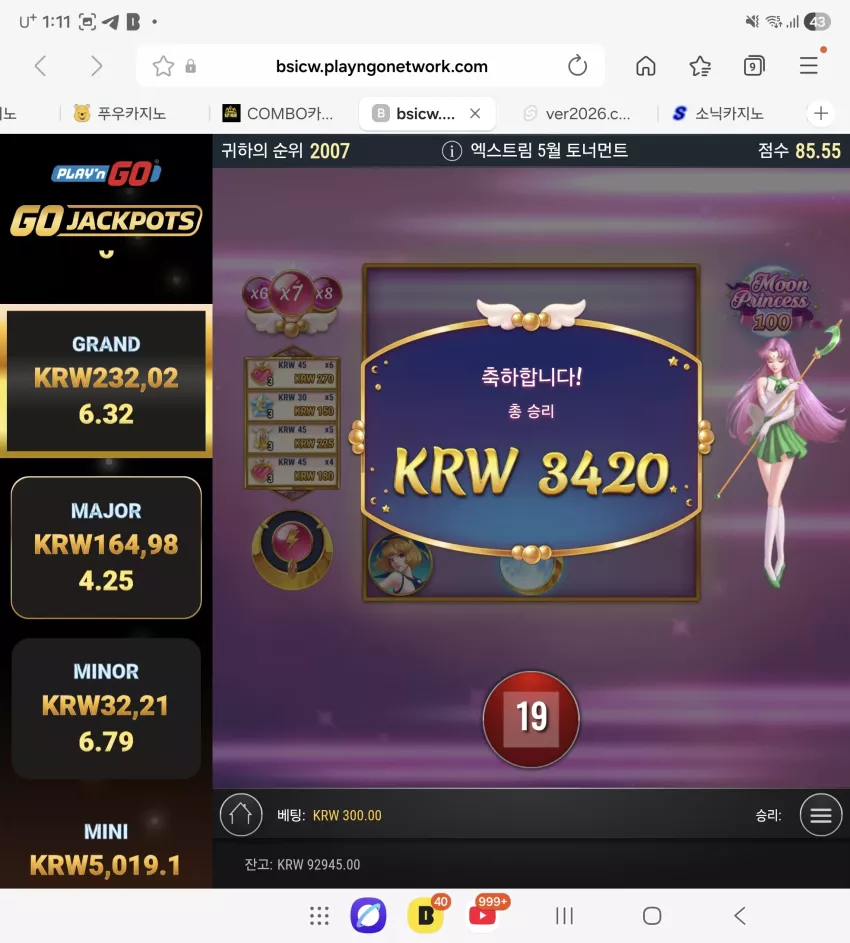
Task: Click your rank 귀하의 순위 2007
Action: coord(285,150)
